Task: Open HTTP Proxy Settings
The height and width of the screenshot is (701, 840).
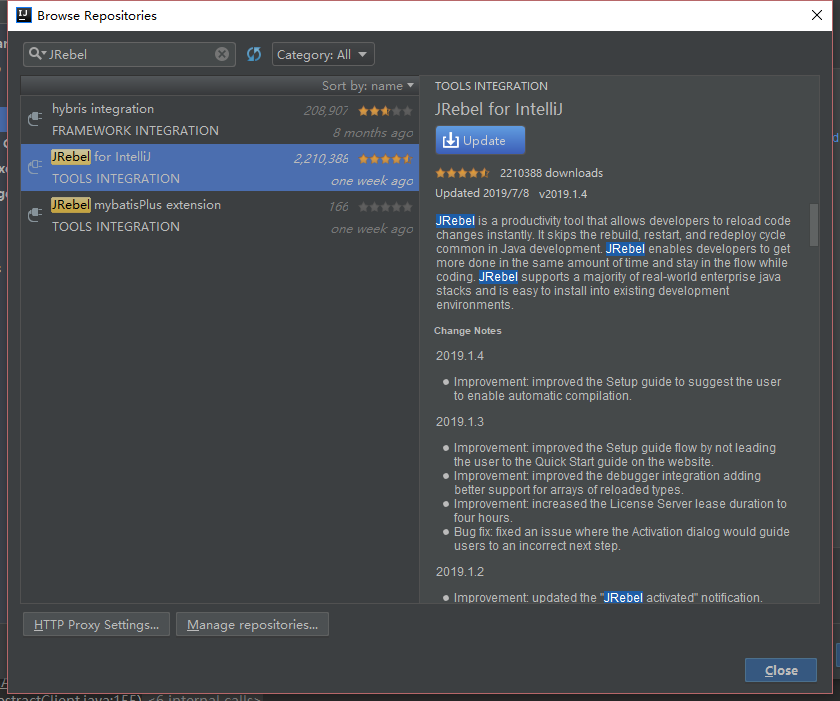Action: coord(96,625)
